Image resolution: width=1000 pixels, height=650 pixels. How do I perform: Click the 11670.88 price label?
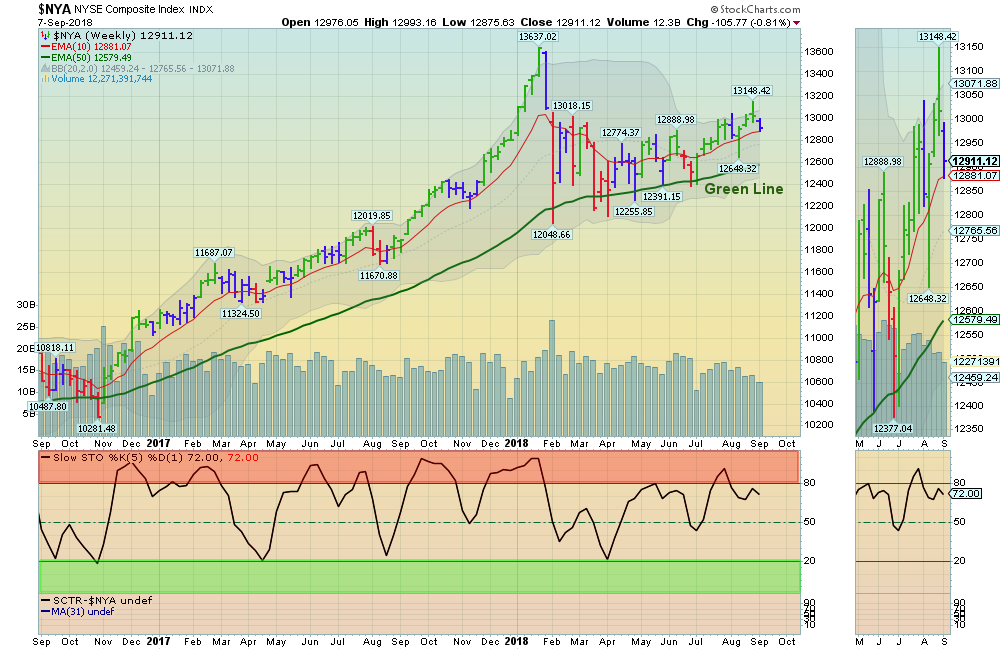(378, 276)
